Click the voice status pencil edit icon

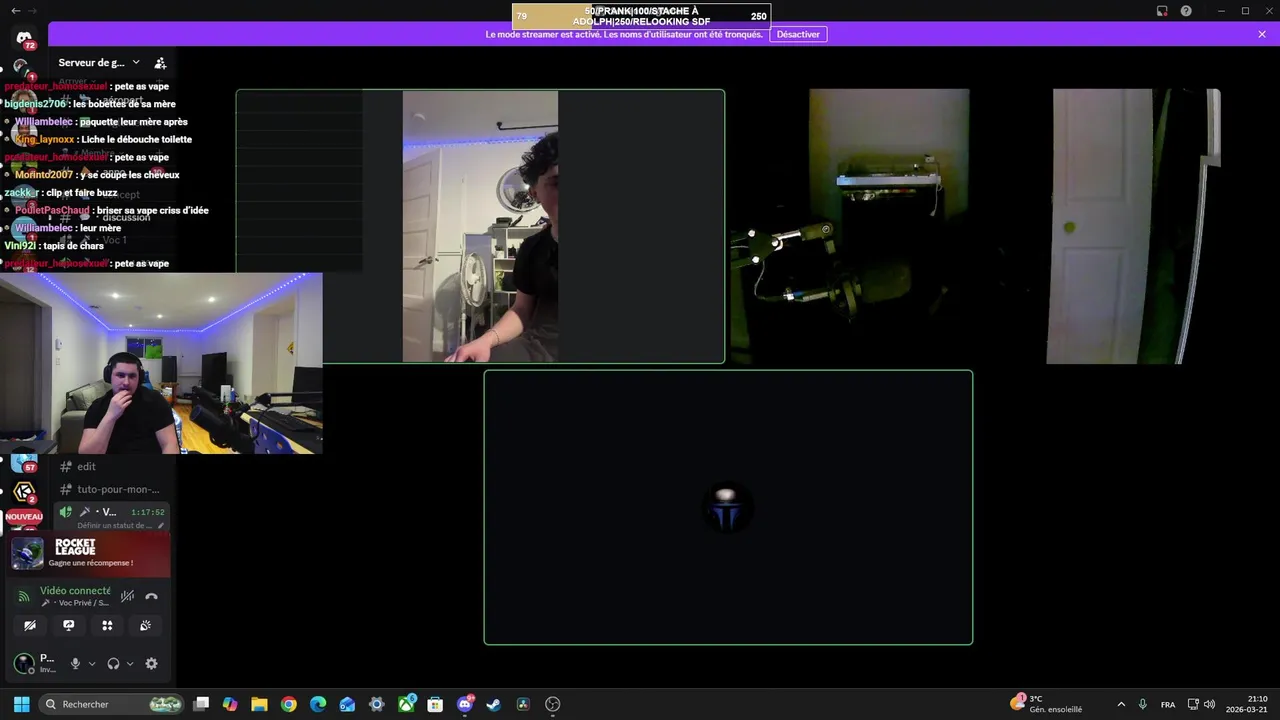(161, 525)
